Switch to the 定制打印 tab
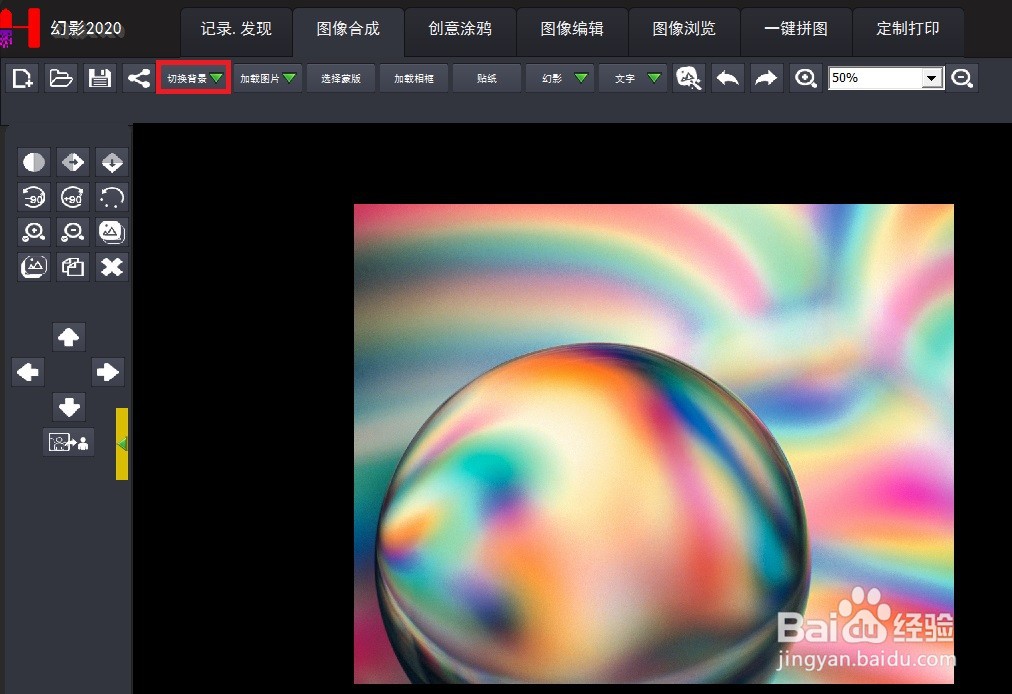1012x694 pixels. (x=908, y=29)
